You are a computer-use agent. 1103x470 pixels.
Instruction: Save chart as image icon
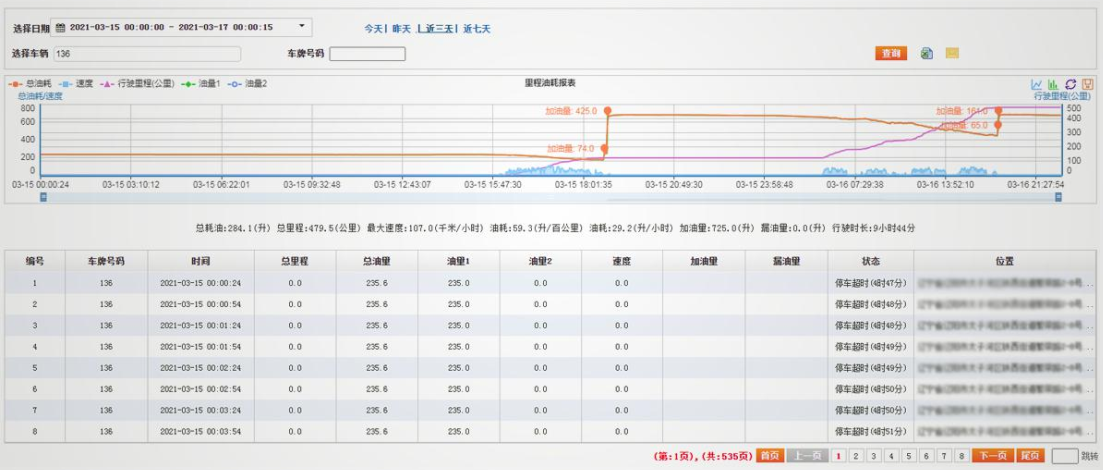coord(1087,84)
